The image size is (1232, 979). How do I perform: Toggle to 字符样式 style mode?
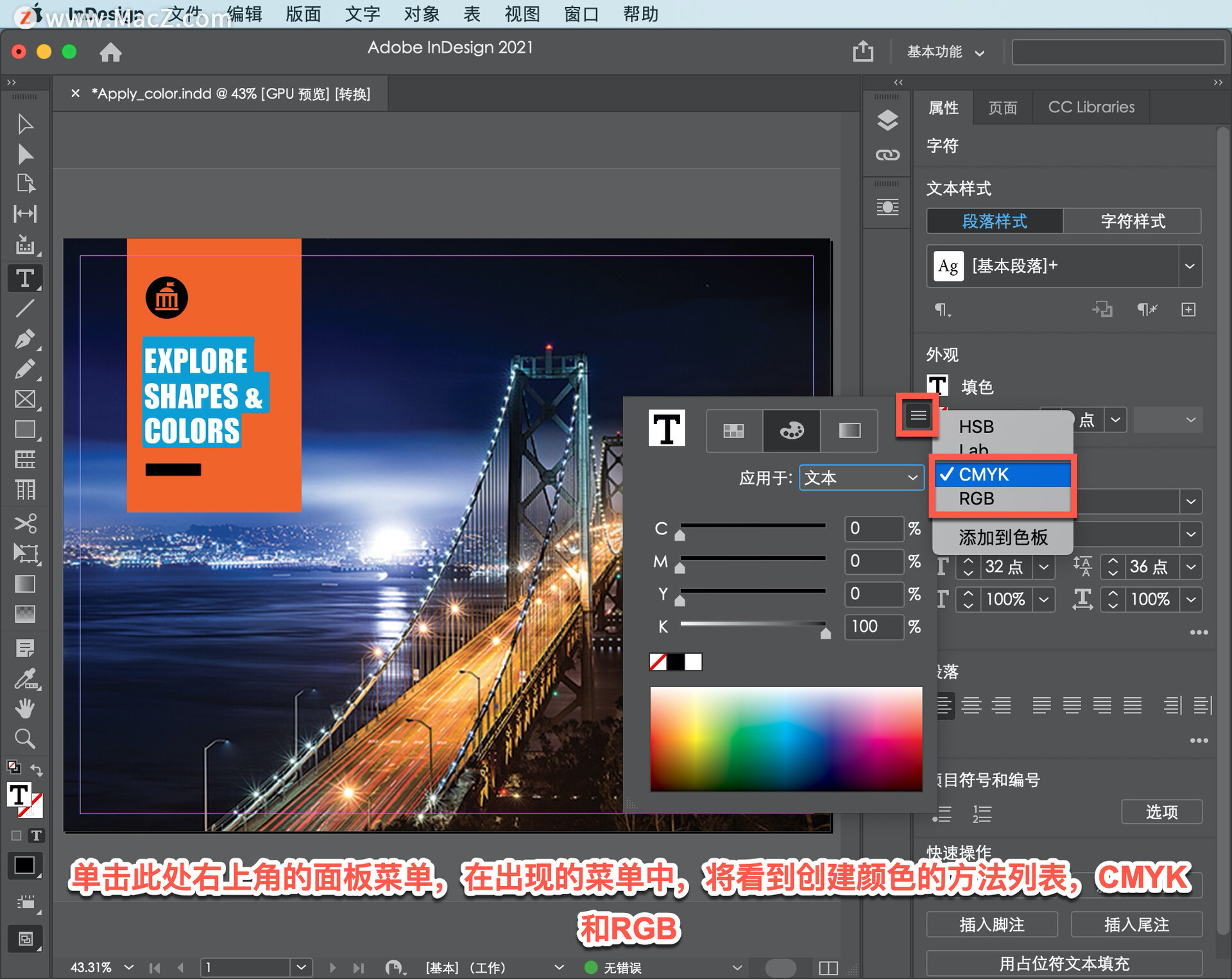(x=1133, y=221)
